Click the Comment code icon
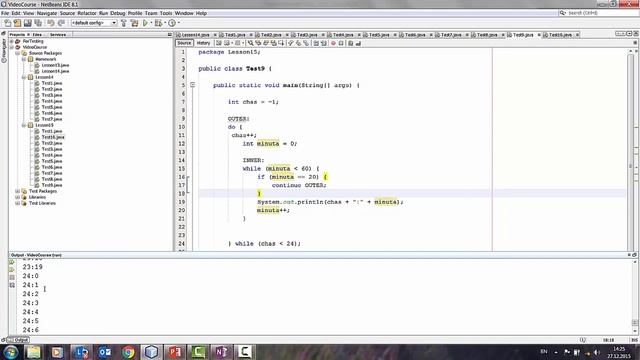Viewport: 640px width, 360px height. tap(351, 43)
